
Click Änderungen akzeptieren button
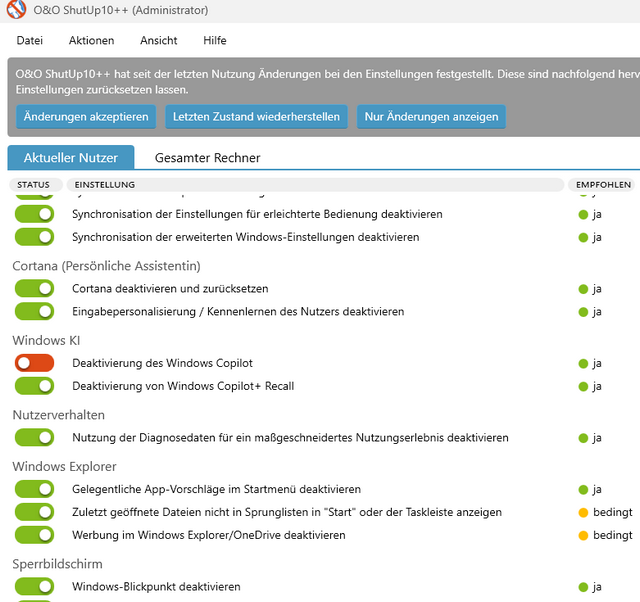(86, 117)
